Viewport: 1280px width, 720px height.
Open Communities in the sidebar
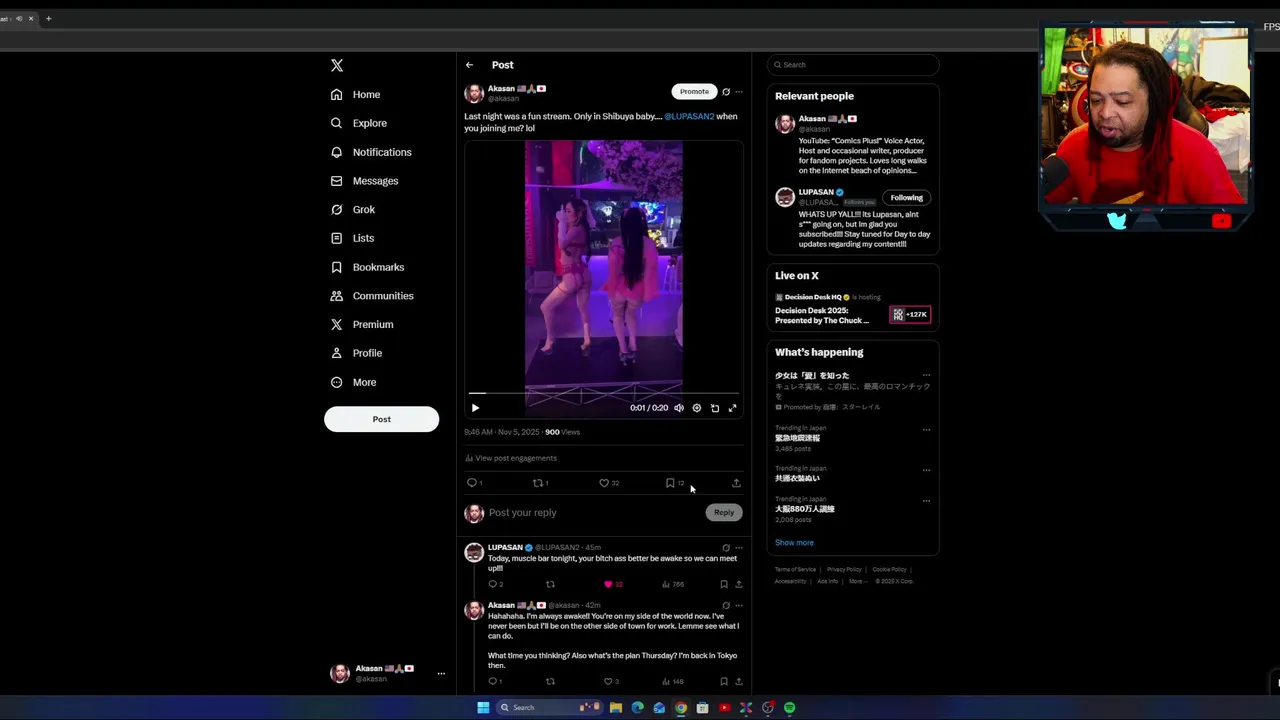pyautogui.click(x=370, y=296)
